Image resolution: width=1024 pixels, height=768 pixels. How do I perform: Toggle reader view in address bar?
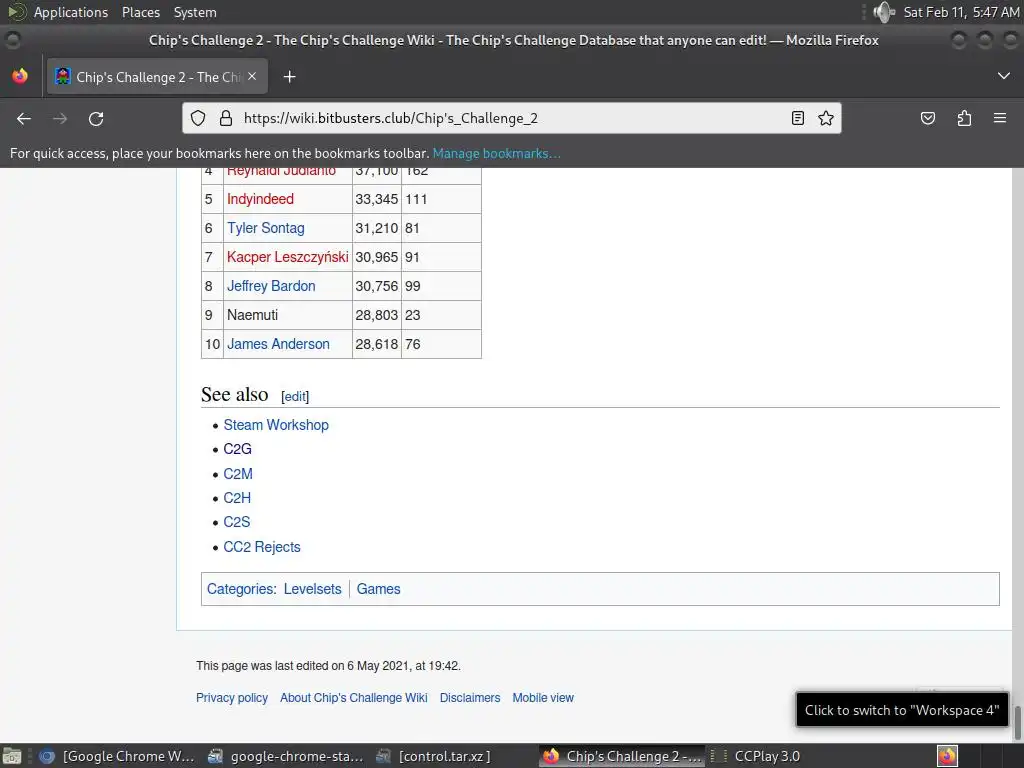(797, 118)
